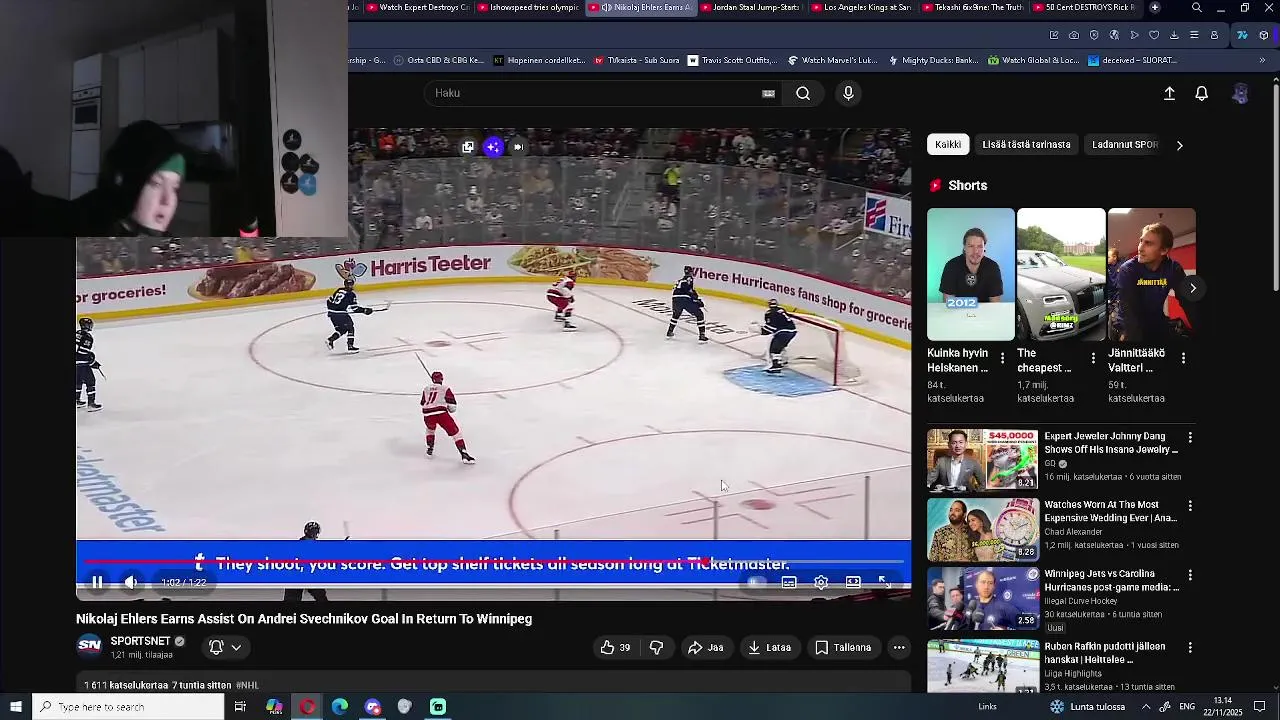The height and width of the screenshot is (720, 1280).
Task: Toggle autoplay switch in the player controls
Action: (757, 582)
